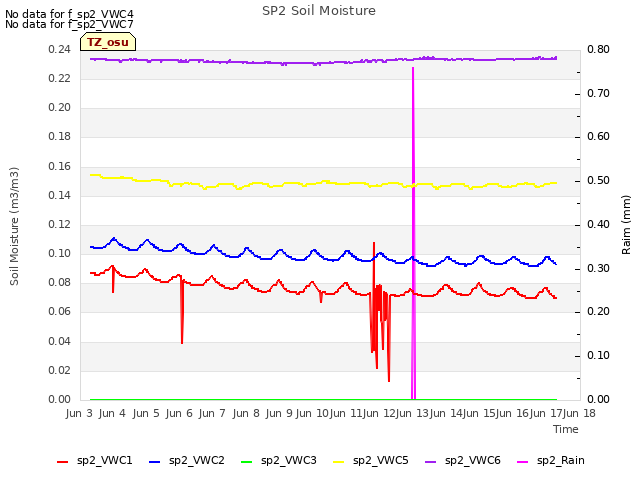
Task: Click the Jun 3 x-axis tick label
Action: (79, 413)
